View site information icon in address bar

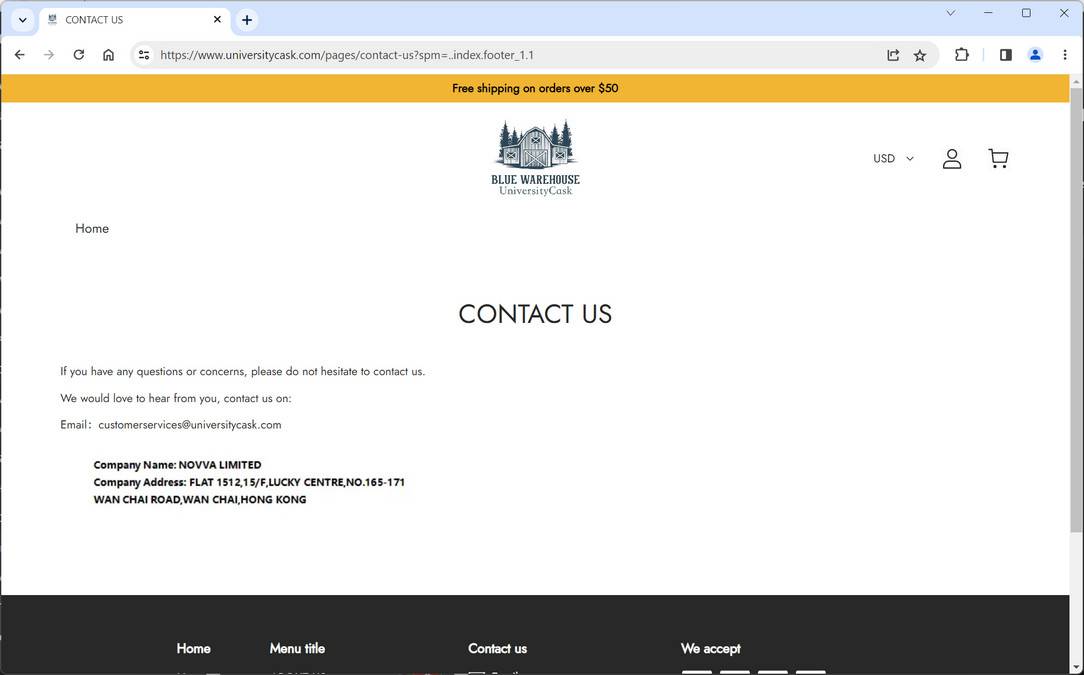click(143, 55)
